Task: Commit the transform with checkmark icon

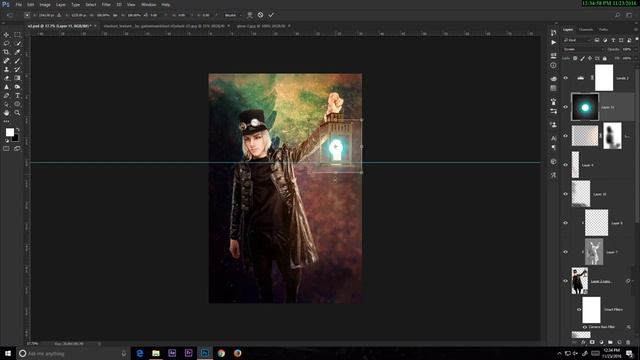Action: pyautogui.click(x=271, y=15)
